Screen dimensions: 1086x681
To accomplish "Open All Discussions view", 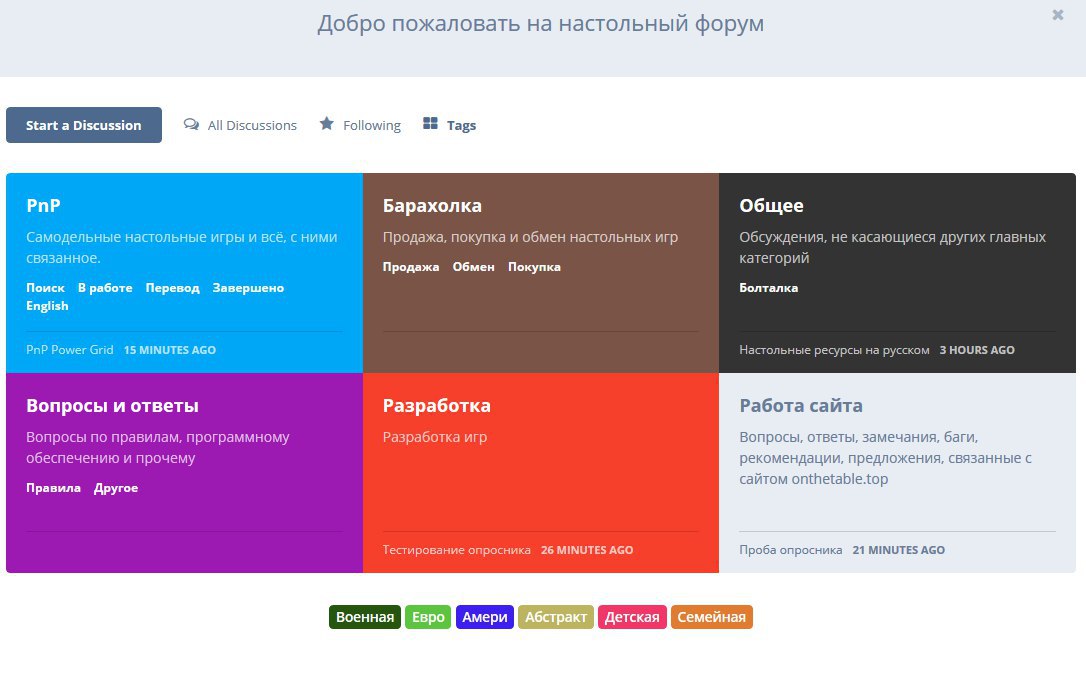I will 240,125.
